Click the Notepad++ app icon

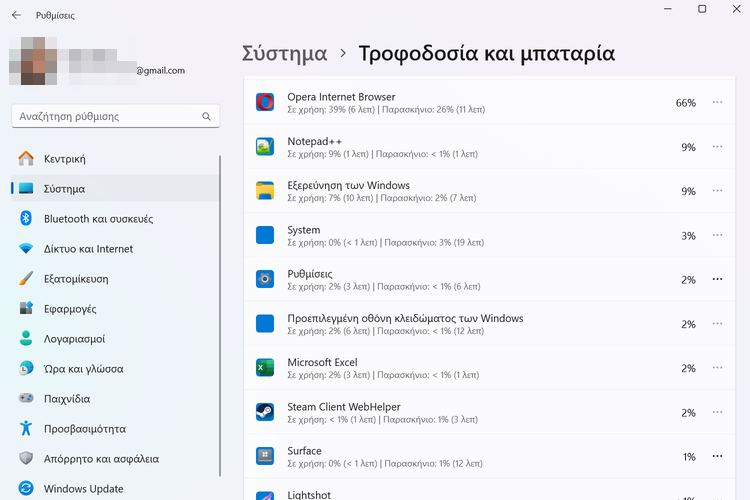tap(265, 147)
